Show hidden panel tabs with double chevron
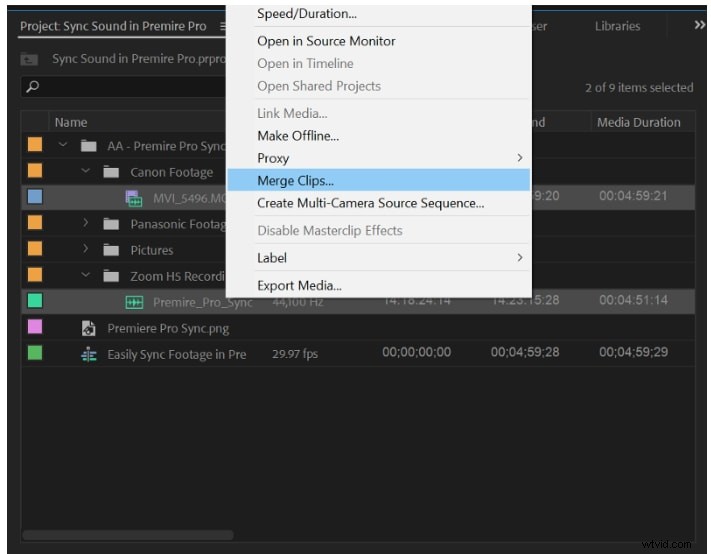 (x=699, y=25)
